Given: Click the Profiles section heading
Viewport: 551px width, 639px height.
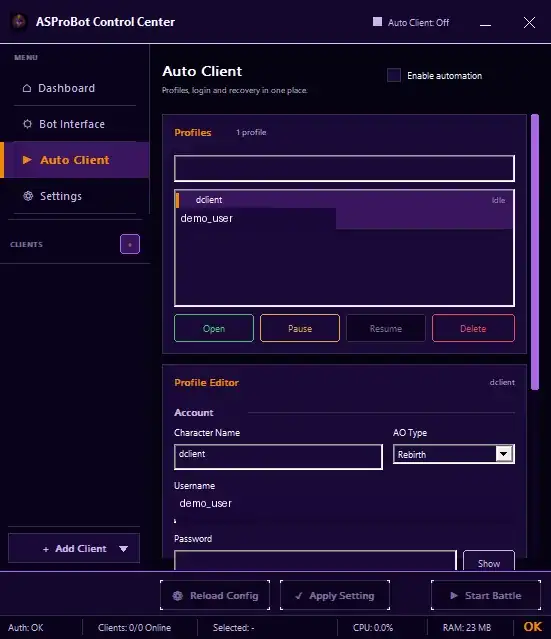Looking at the screenshot, I should (193, 132).
